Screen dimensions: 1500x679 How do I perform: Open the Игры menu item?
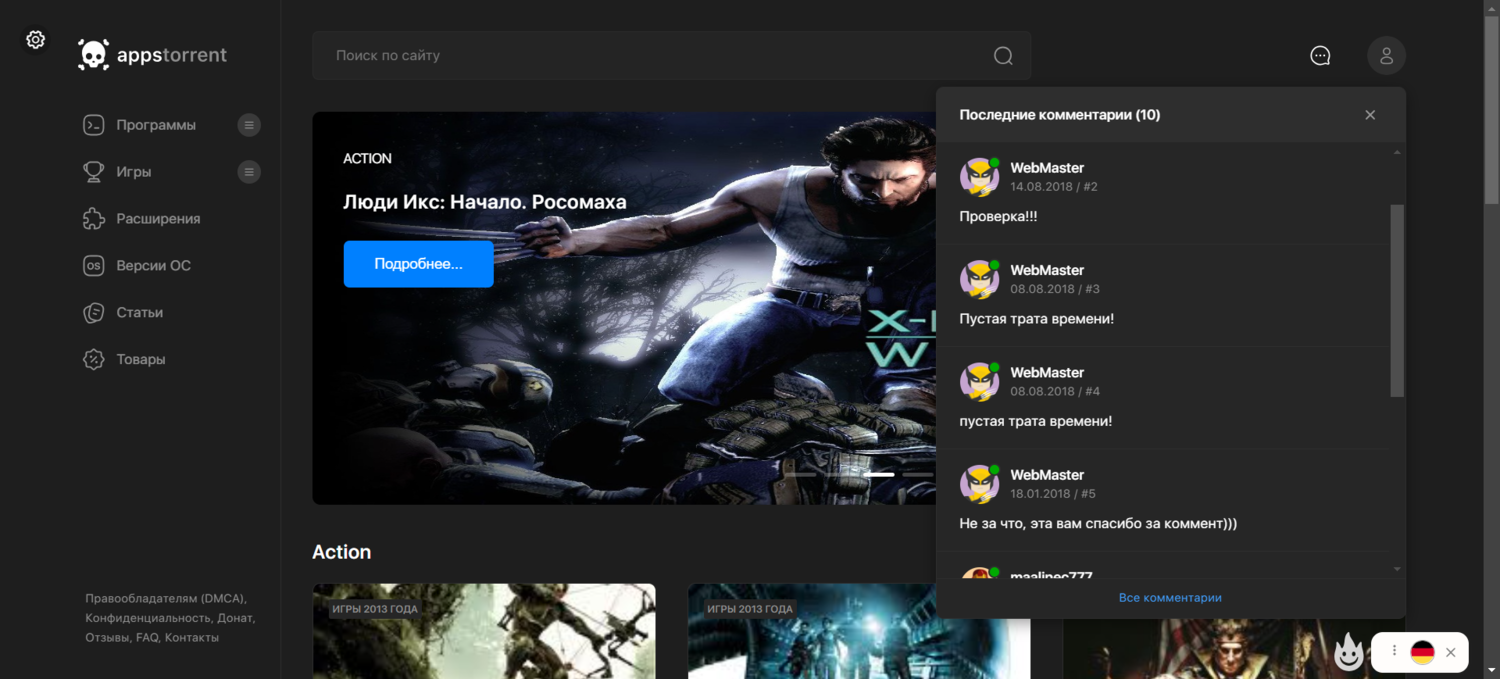point(134,172)
